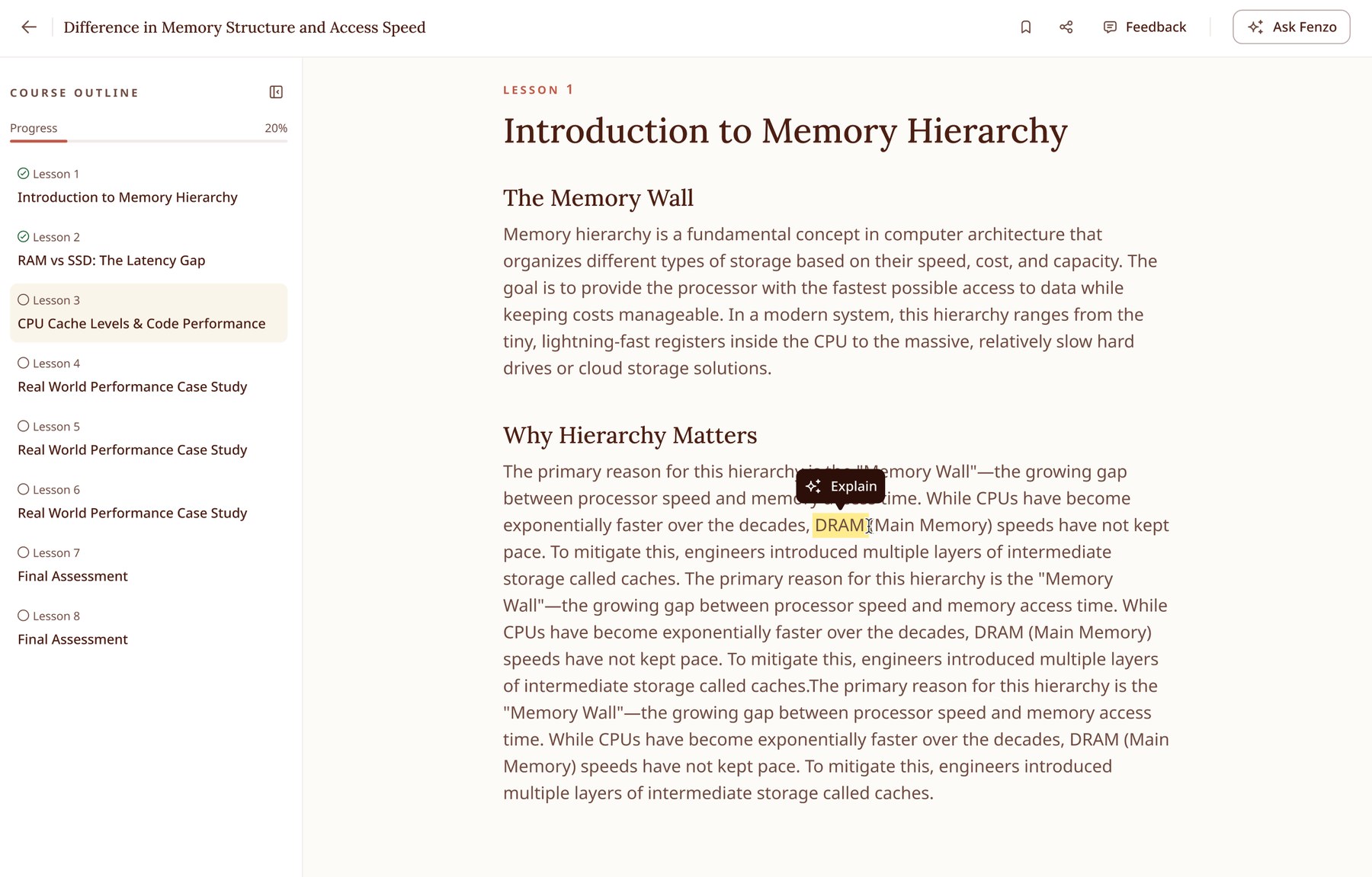This screenshot has width=1372, height=877.
Task: Click the COURSE OUTLINE label
Action: click(75, 93)
